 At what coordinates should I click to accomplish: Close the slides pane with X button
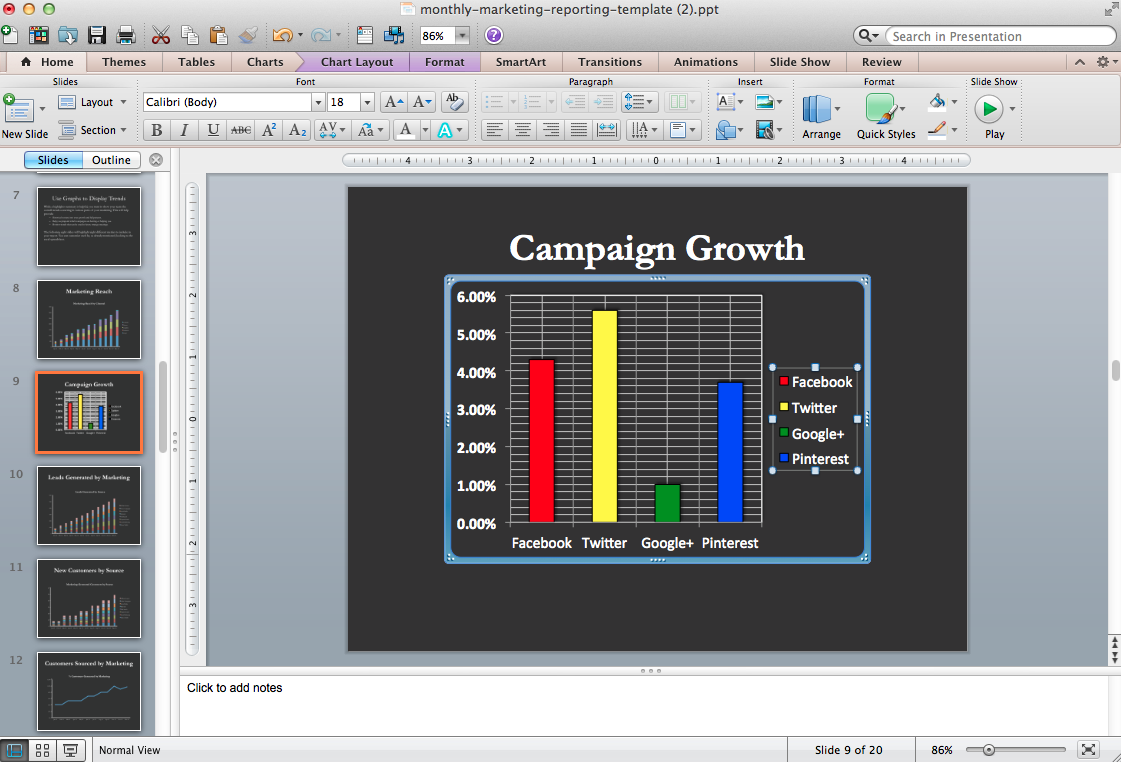[x=156, y=160]
